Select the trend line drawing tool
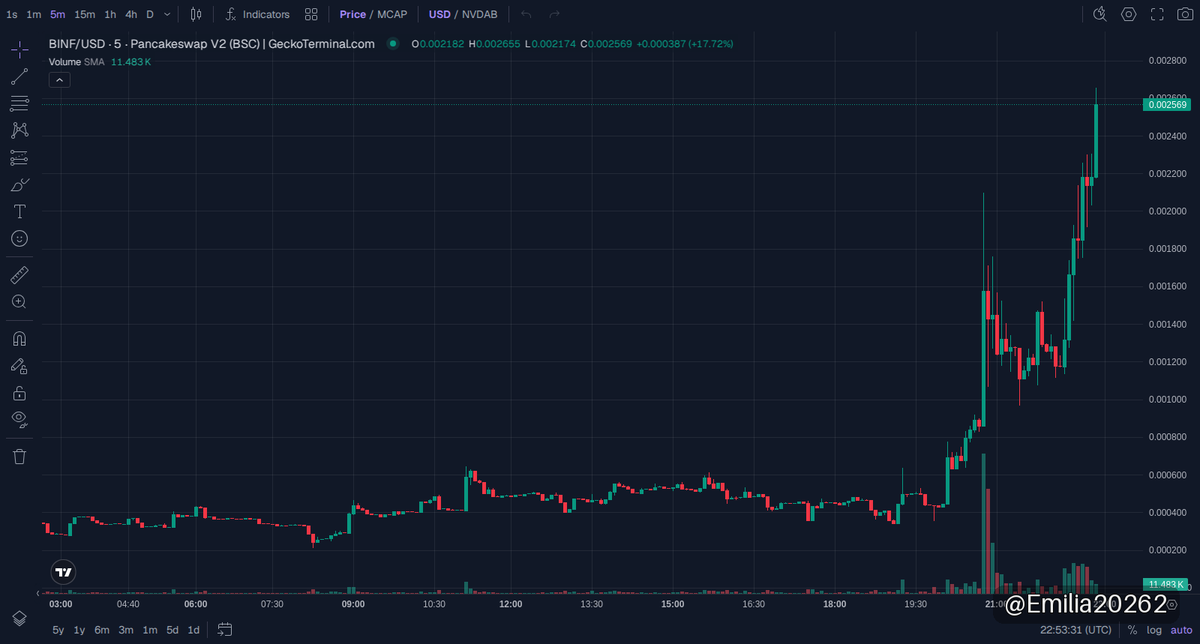Viewport: 1200px width, 644px height. click(x=19, y=76)
